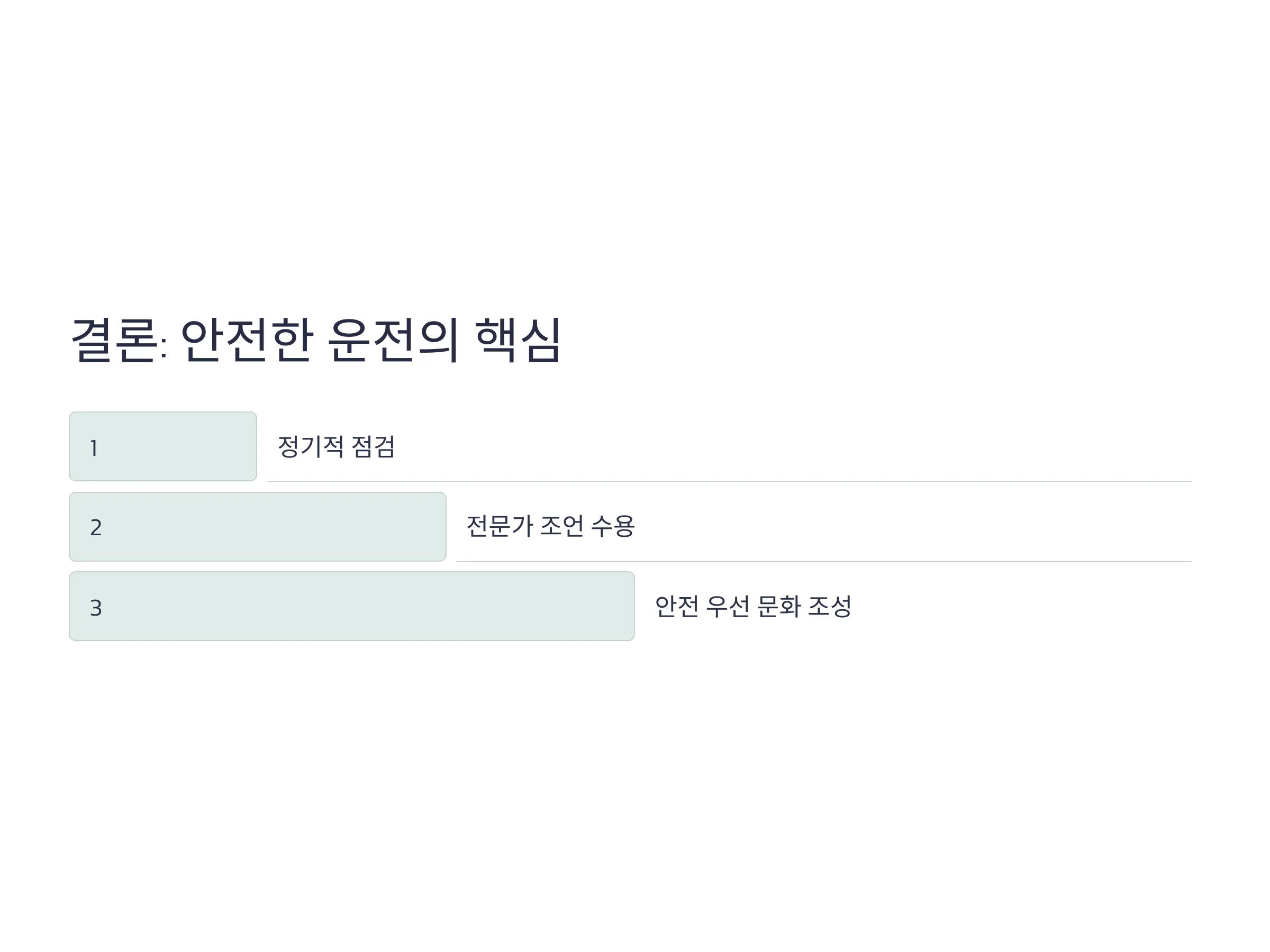Click the word '조성' in the third item
The height and width of the screenshot is (952, 1270).
tap(830, 606)
